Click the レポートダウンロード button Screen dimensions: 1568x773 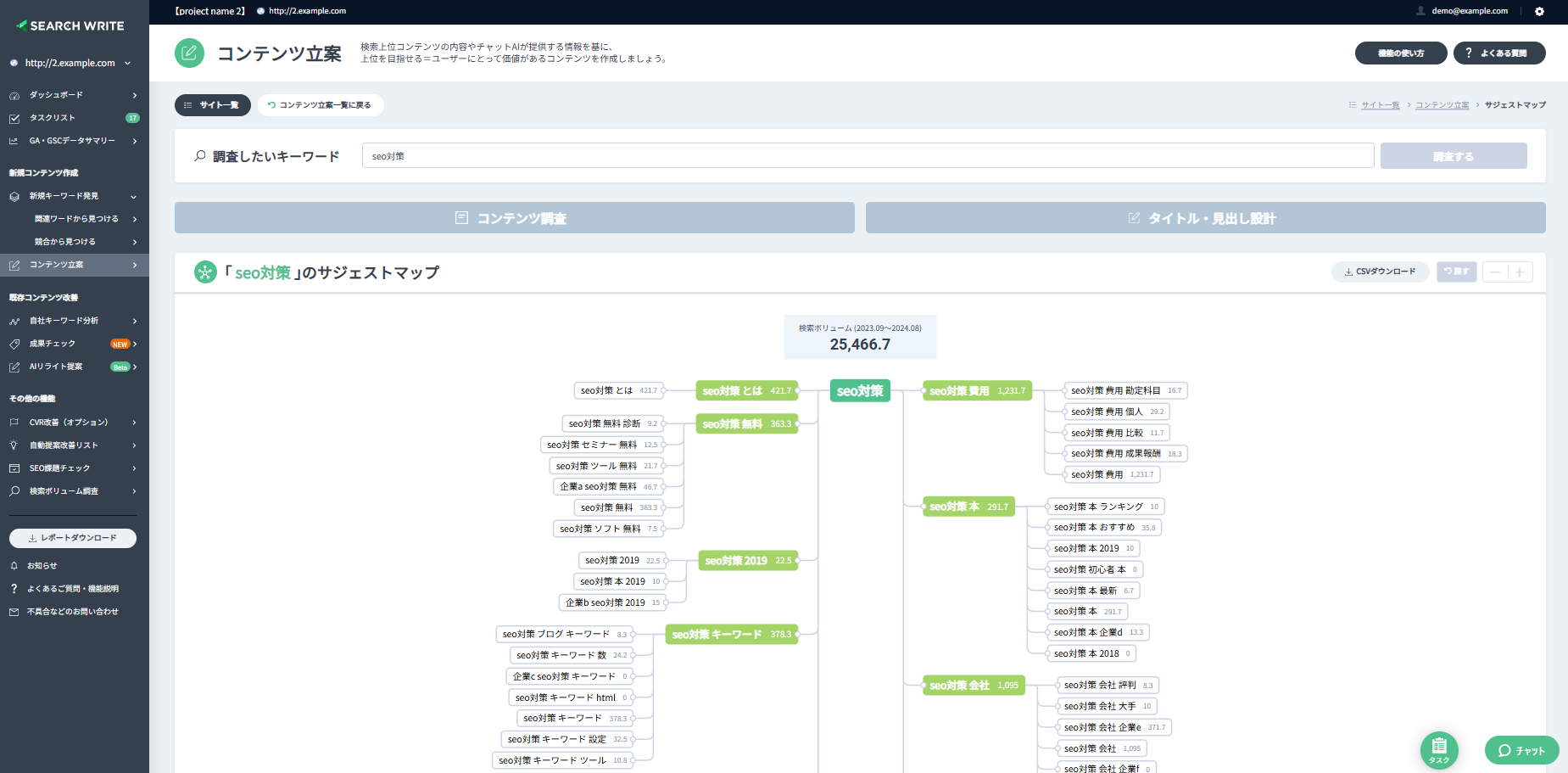pyautogui.click(x=73, y=538)
